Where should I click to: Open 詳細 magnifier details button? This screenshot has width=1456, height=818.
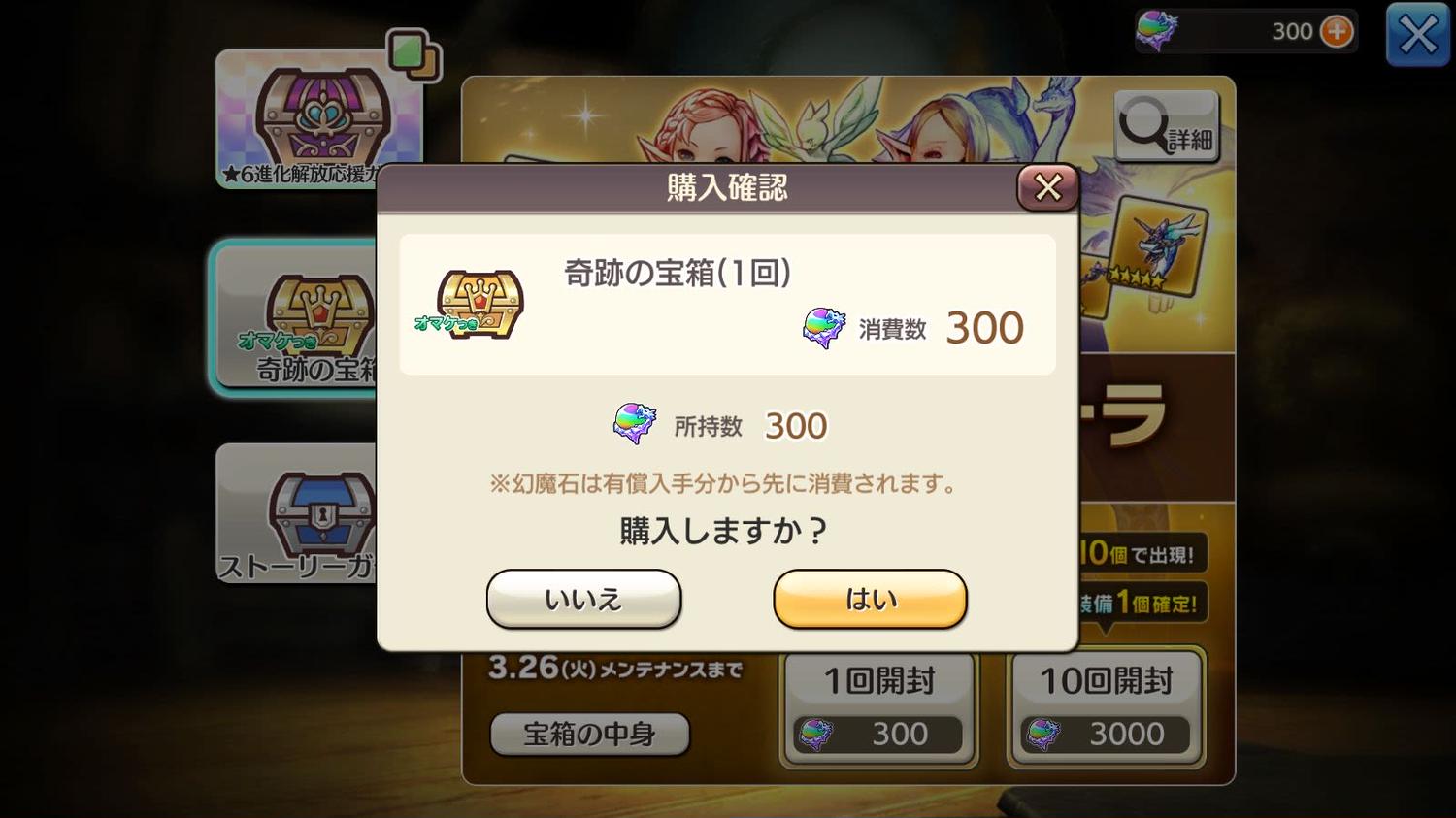coord(1166,127)
